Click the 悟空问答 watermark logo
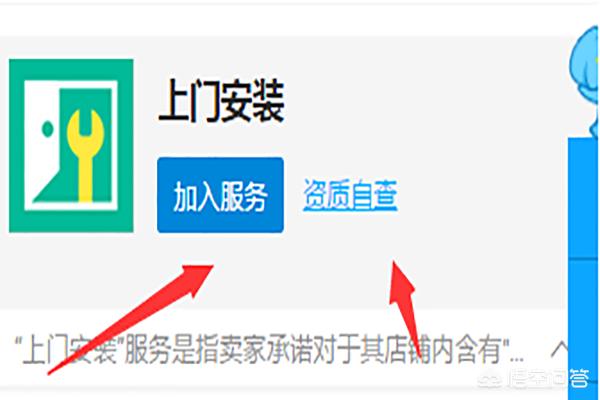The image size is (600, 400). (x=534, y=379)
